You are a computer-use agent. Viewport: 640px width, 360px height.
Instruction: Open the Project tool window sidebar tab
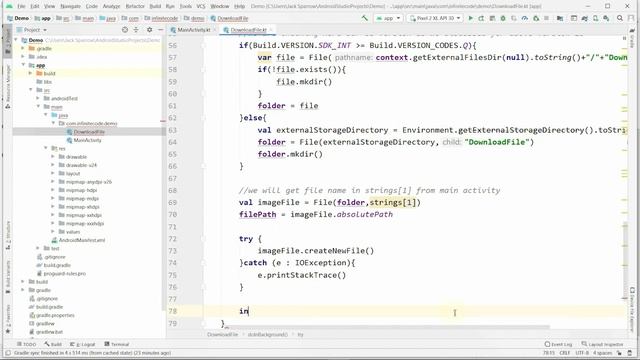pos(7,41)
